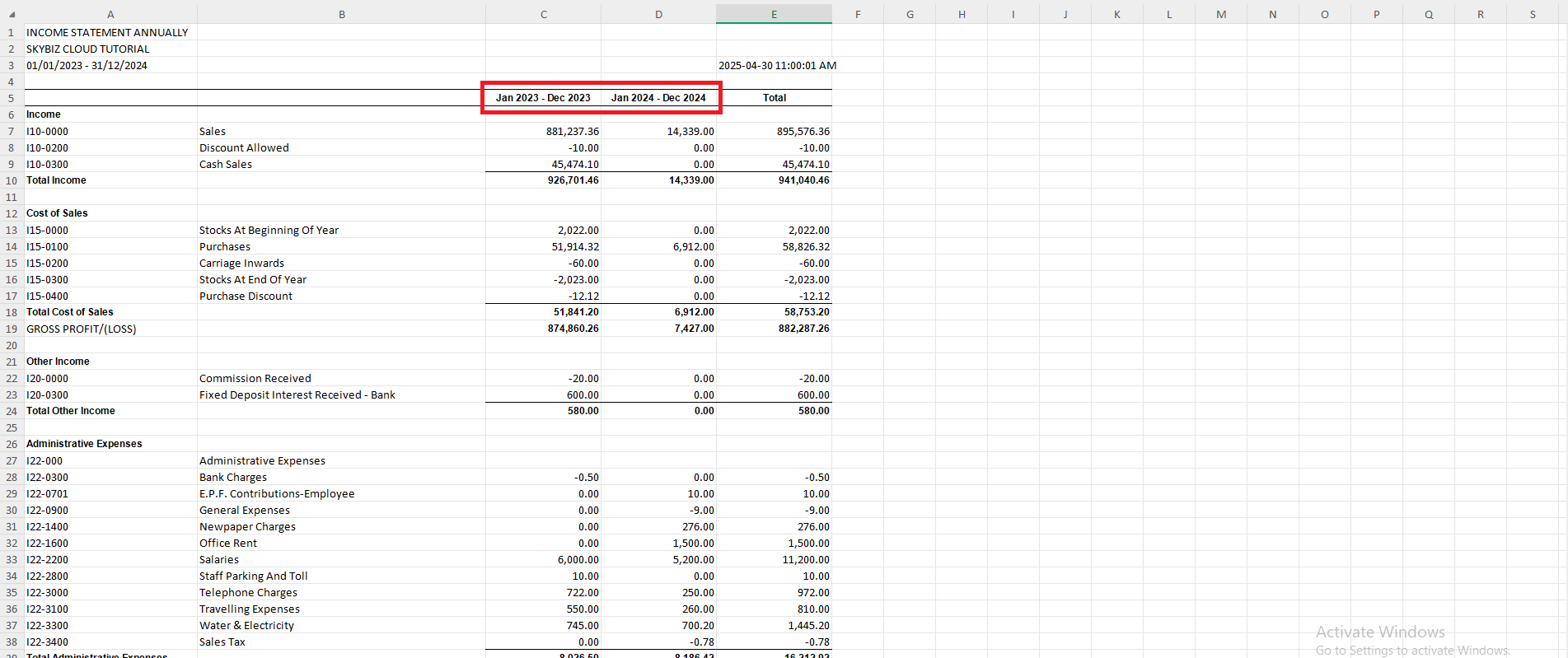
Task: Select the 'Office Rent' account name cell
Action: (x=228, y=543)
